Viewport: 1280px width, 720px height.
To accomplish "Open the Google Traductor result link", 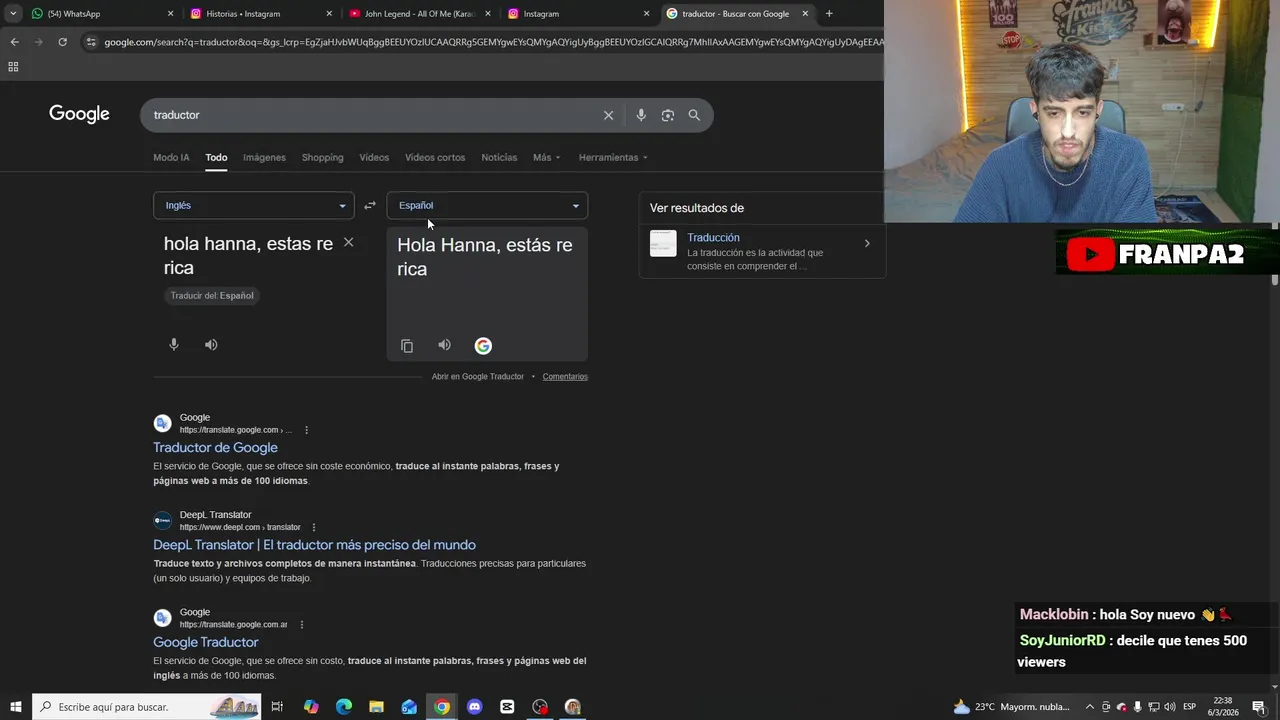I will pos(205,642).
